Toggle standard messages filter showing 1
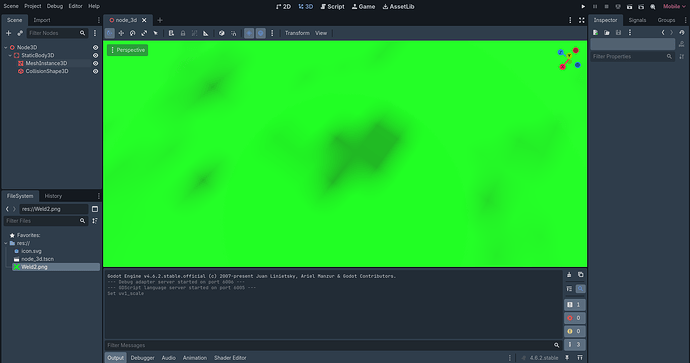 tap(574, 304)
